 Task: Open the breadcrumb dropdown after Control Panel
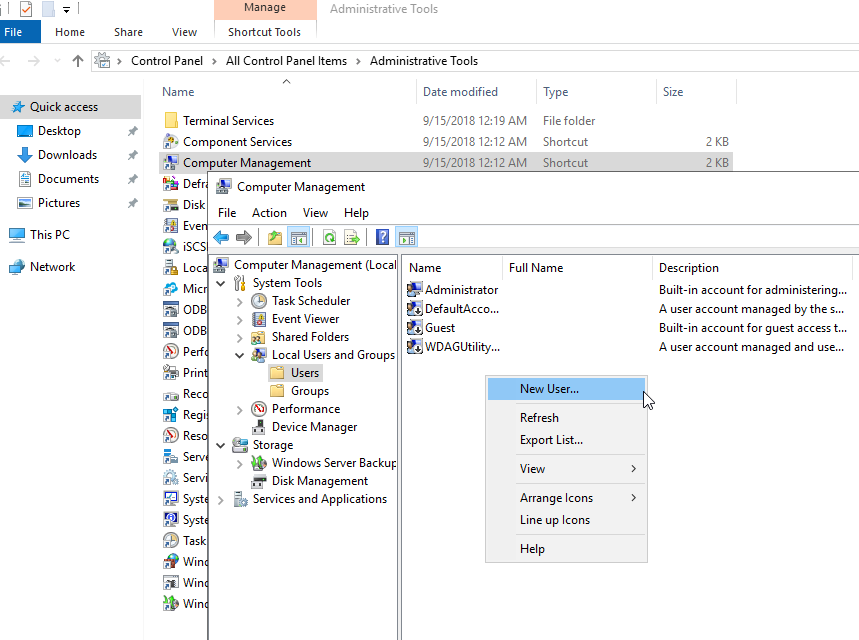214,61
